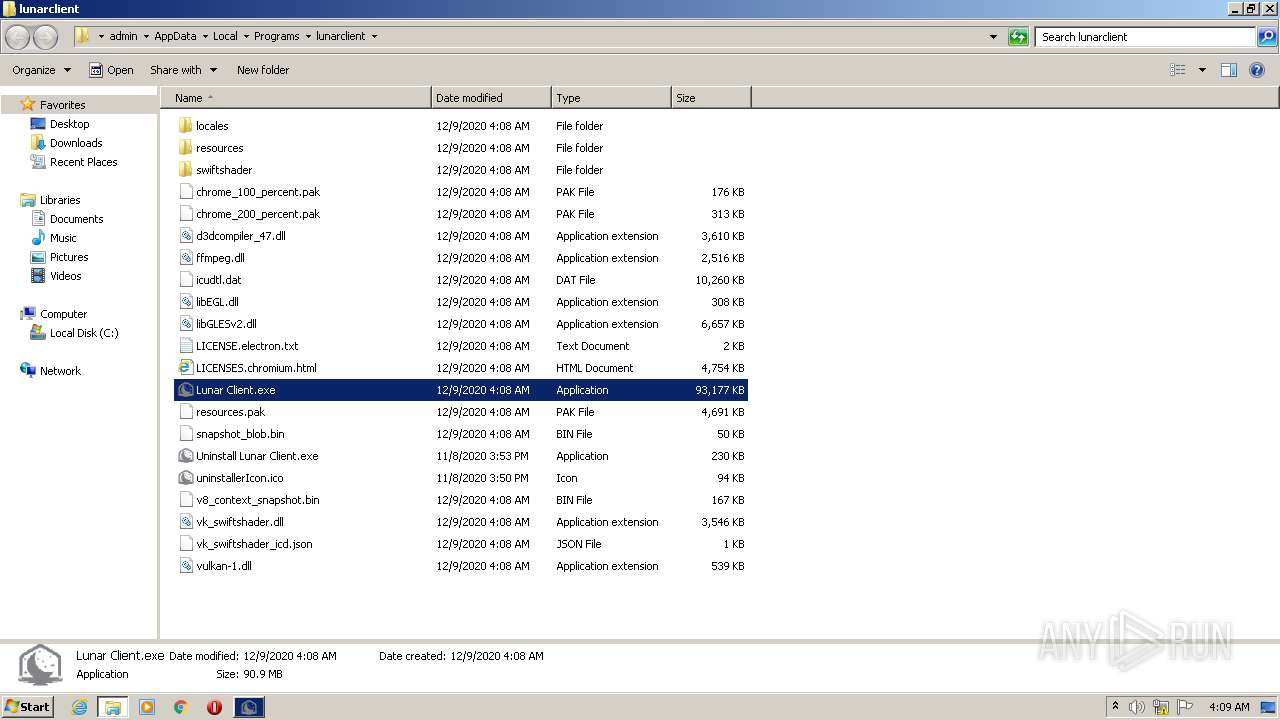Image resolution: width=1280 pixels, height=720 pixels.
Task: Click the Start button
Action: click(x=28, y=707)
